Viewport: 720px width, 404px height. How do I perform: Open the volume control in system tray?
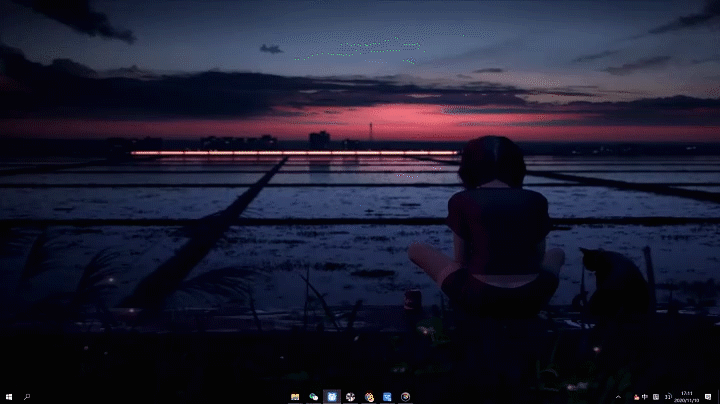tap(668, 396)
